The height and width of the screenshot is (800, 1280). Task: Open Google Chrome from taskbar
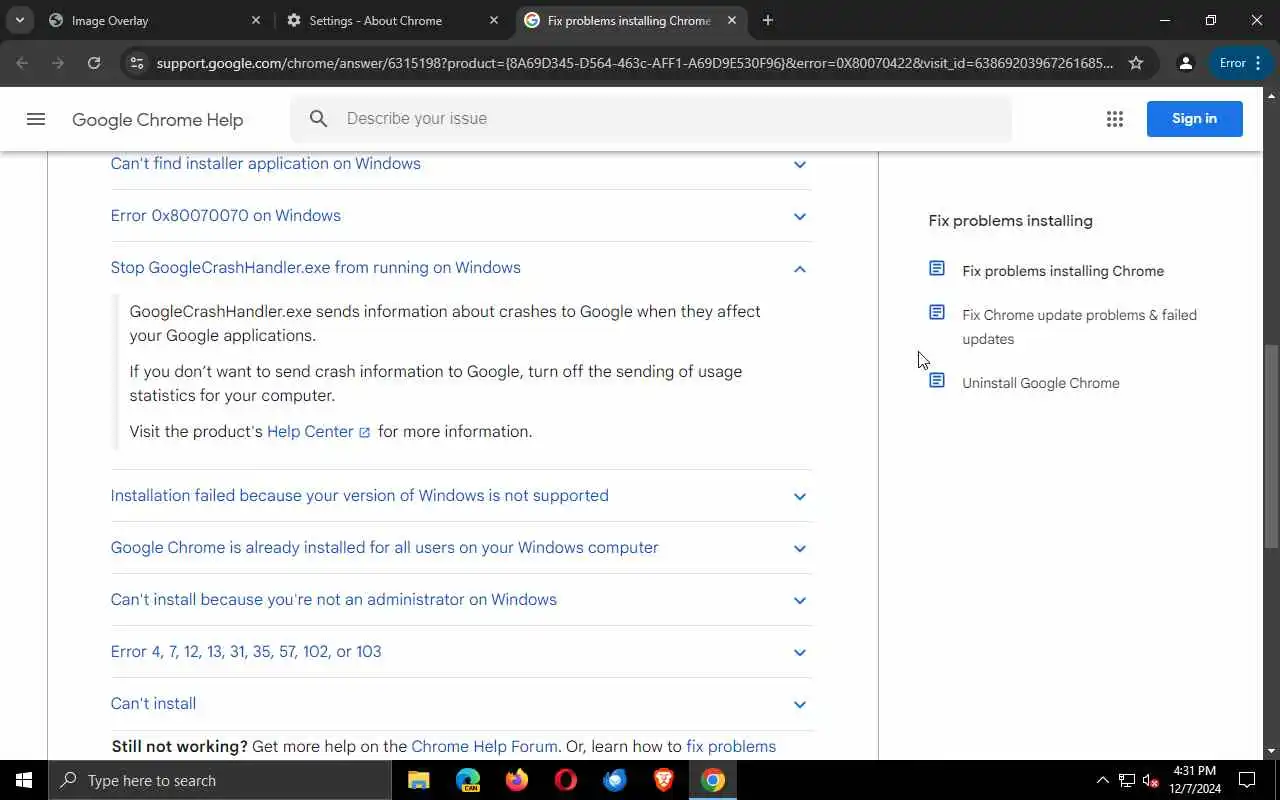pyautogui.click(x=713, y=780)
